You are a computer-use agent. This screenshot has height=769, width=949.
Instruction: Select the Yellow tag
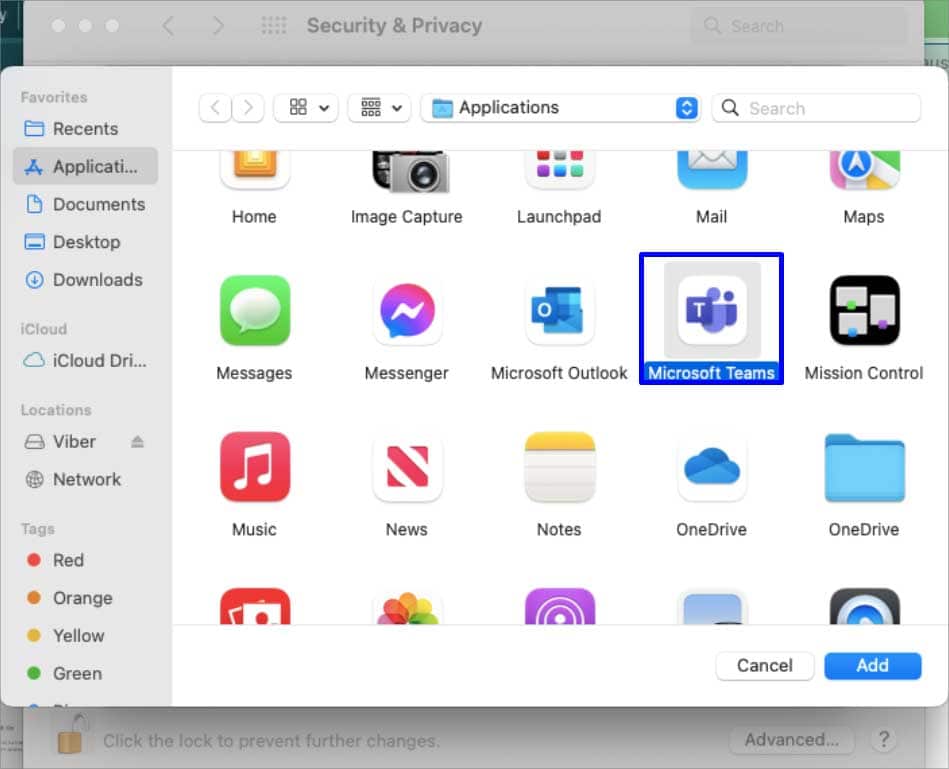pyautogui.click(x=85, y=635)
